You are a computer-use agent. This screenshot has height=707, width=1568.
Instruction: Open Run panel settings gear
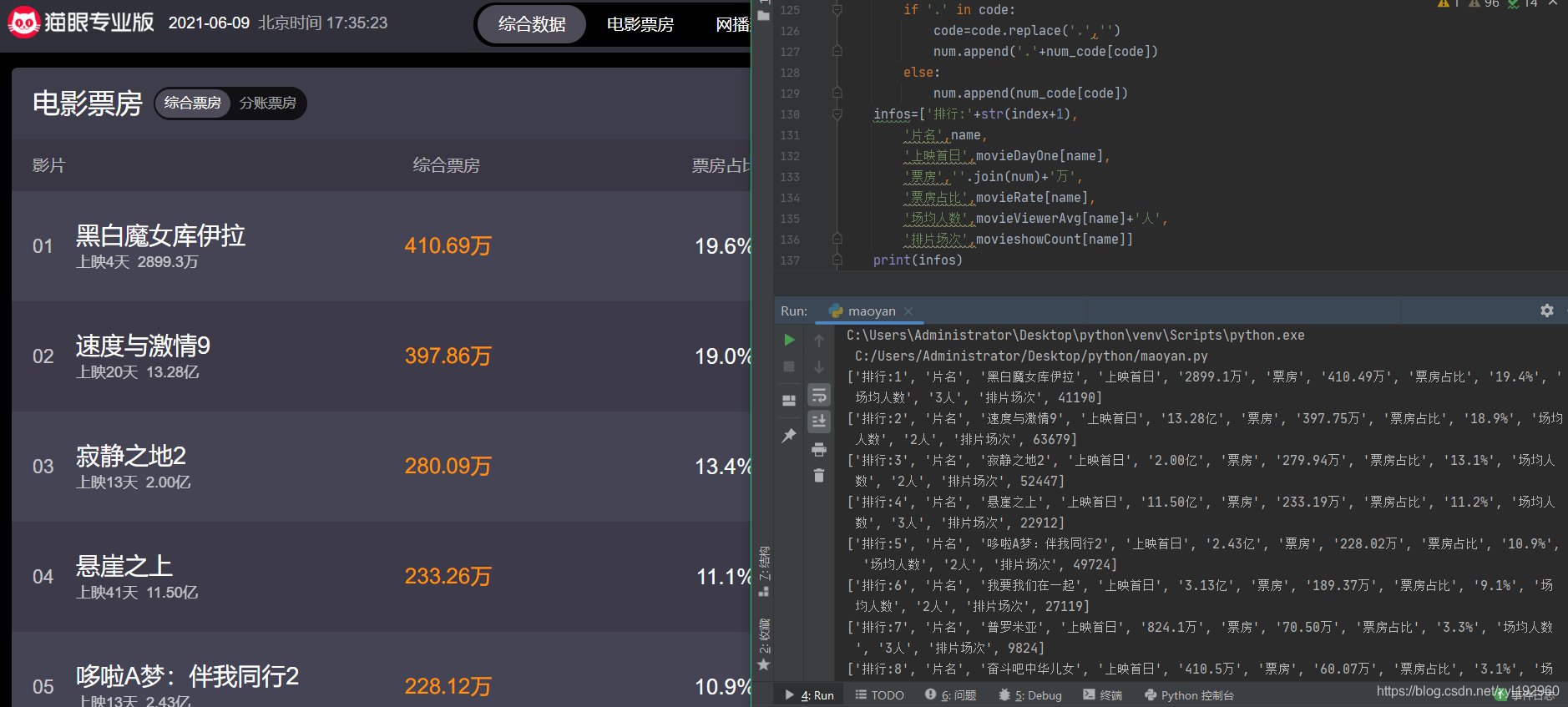coord(1547,311)
